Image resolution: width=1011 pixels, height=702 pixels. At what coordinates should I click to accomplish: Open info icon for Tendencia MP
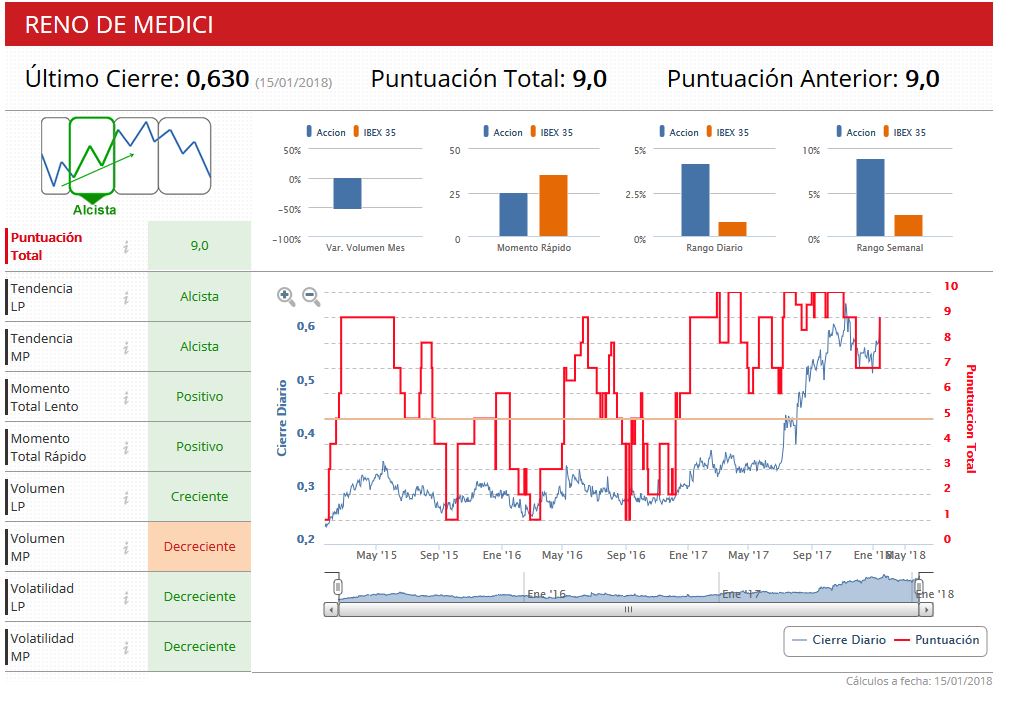tap(126, 347)
